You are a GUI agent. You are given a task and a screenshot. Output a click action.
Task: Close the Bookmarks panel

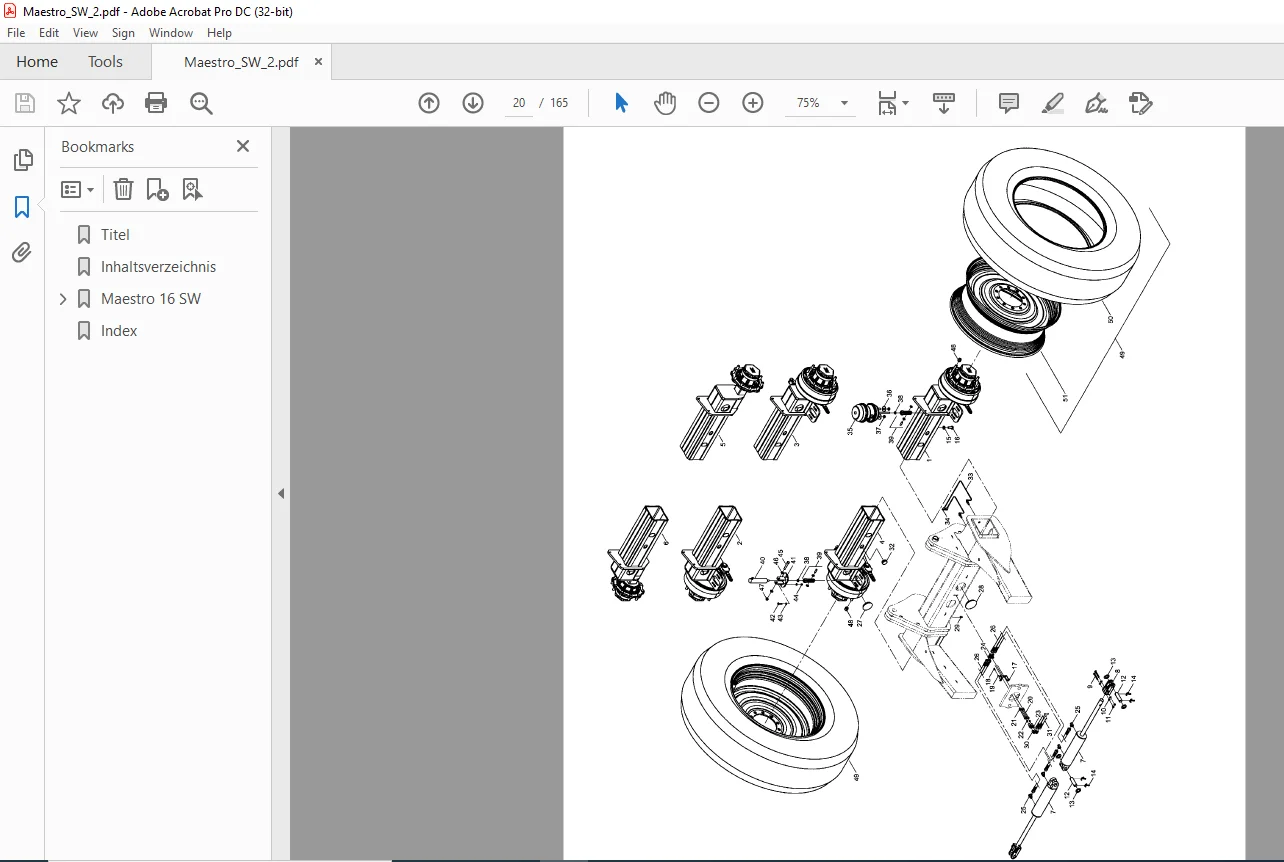tap(243, 146)
